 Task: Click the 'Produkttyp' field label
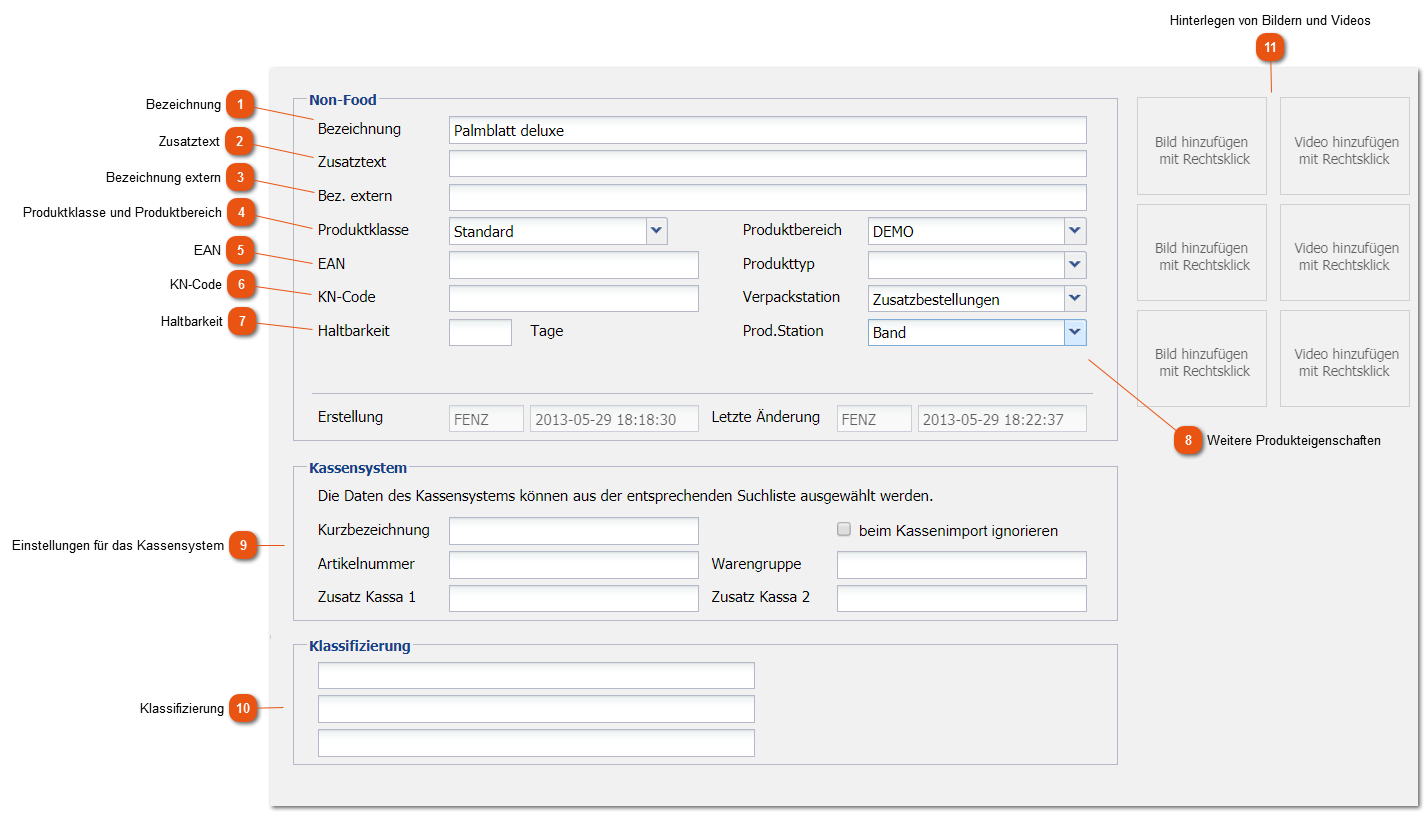click(779, 264)
